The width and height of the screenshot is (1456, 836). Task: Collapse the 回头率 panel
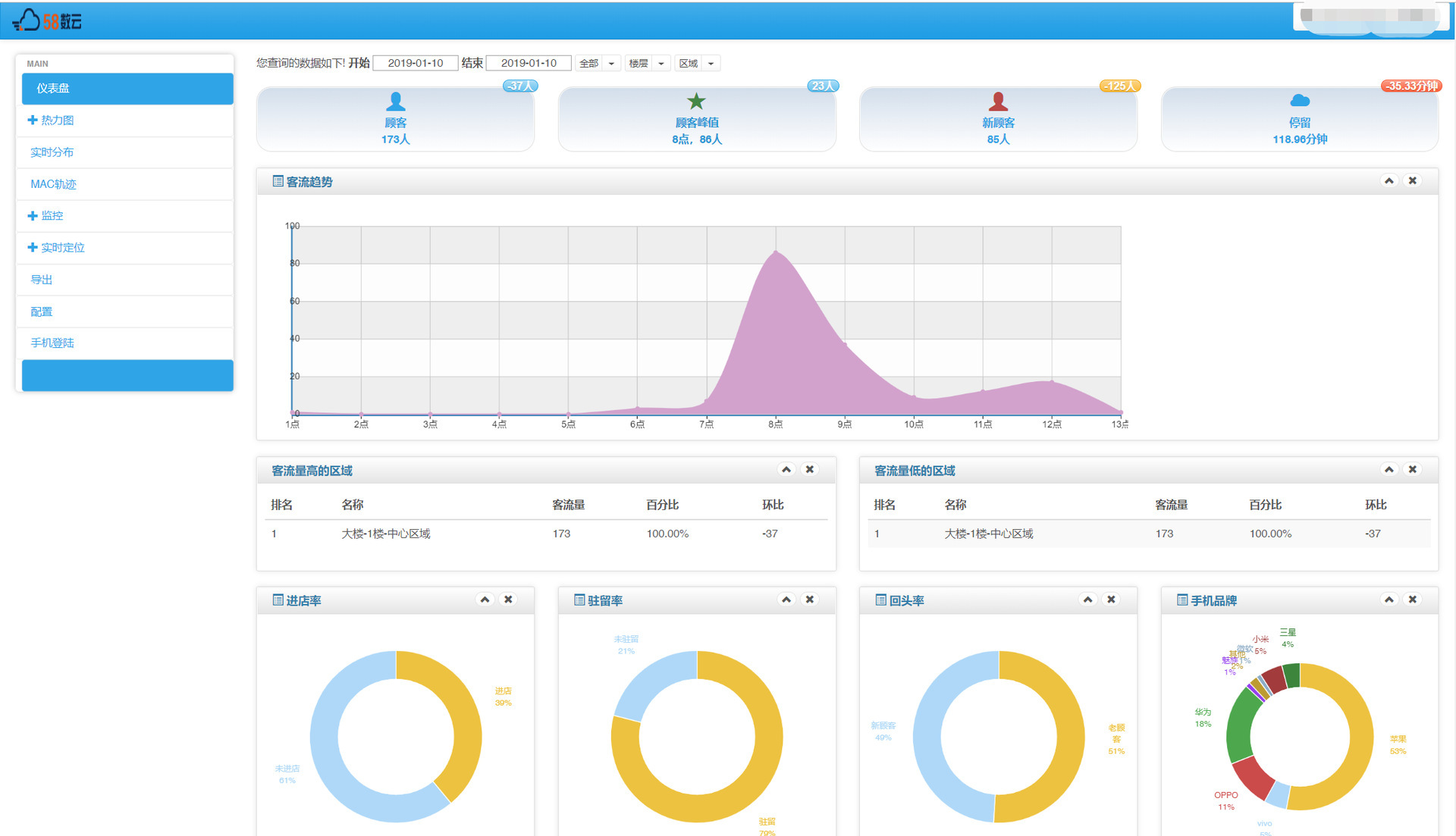[x=1087, y=600]
